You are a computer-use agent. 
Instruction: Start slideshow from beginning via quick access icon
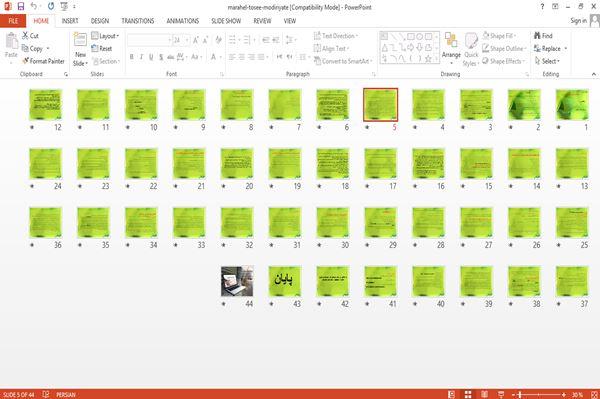point(64,7)
